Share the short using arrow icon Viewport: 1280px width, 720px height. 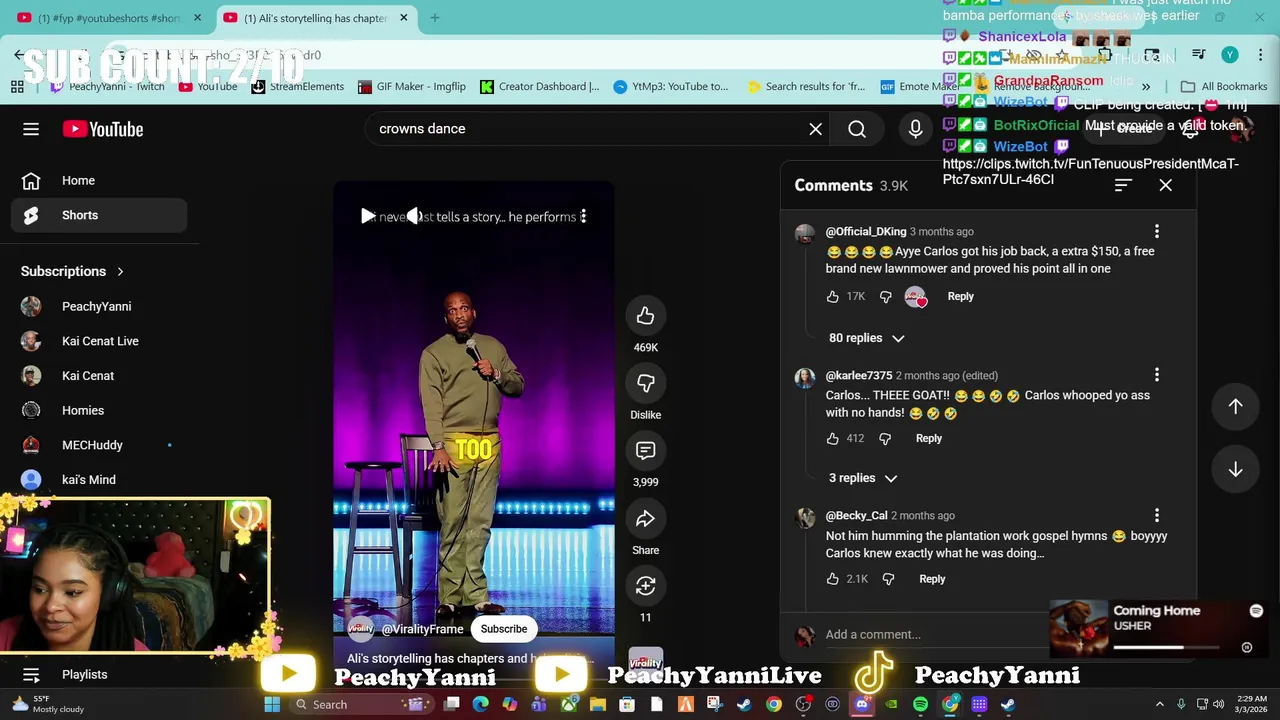tap(645, 518)
